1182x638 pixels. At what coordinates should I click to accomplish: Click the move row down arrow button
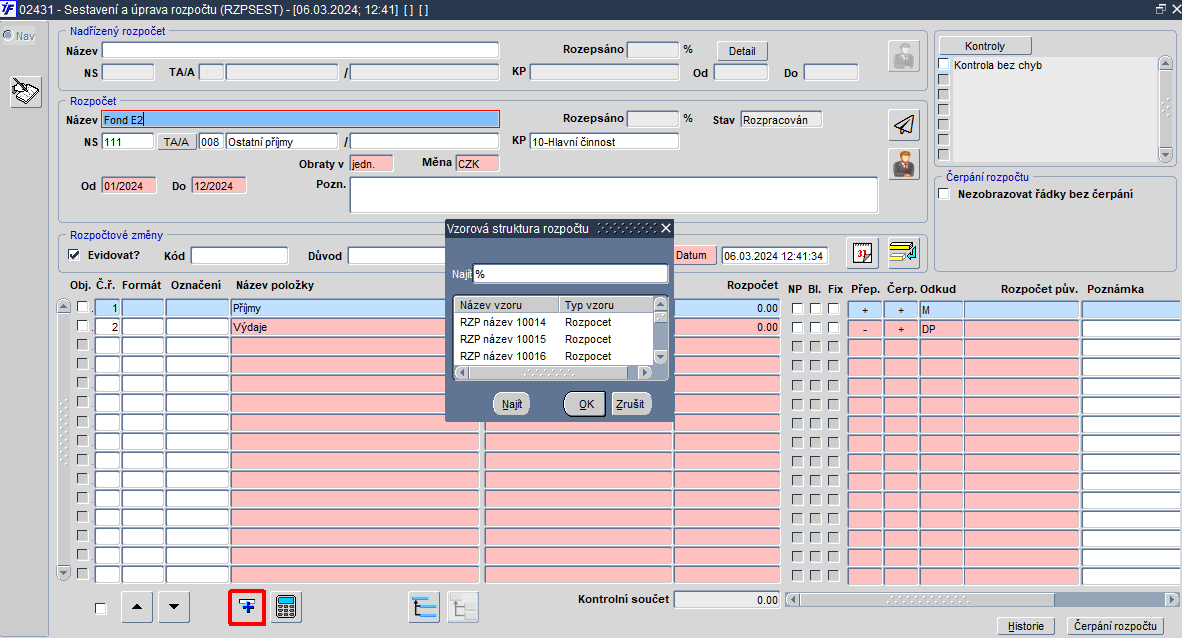click(174, 607)
